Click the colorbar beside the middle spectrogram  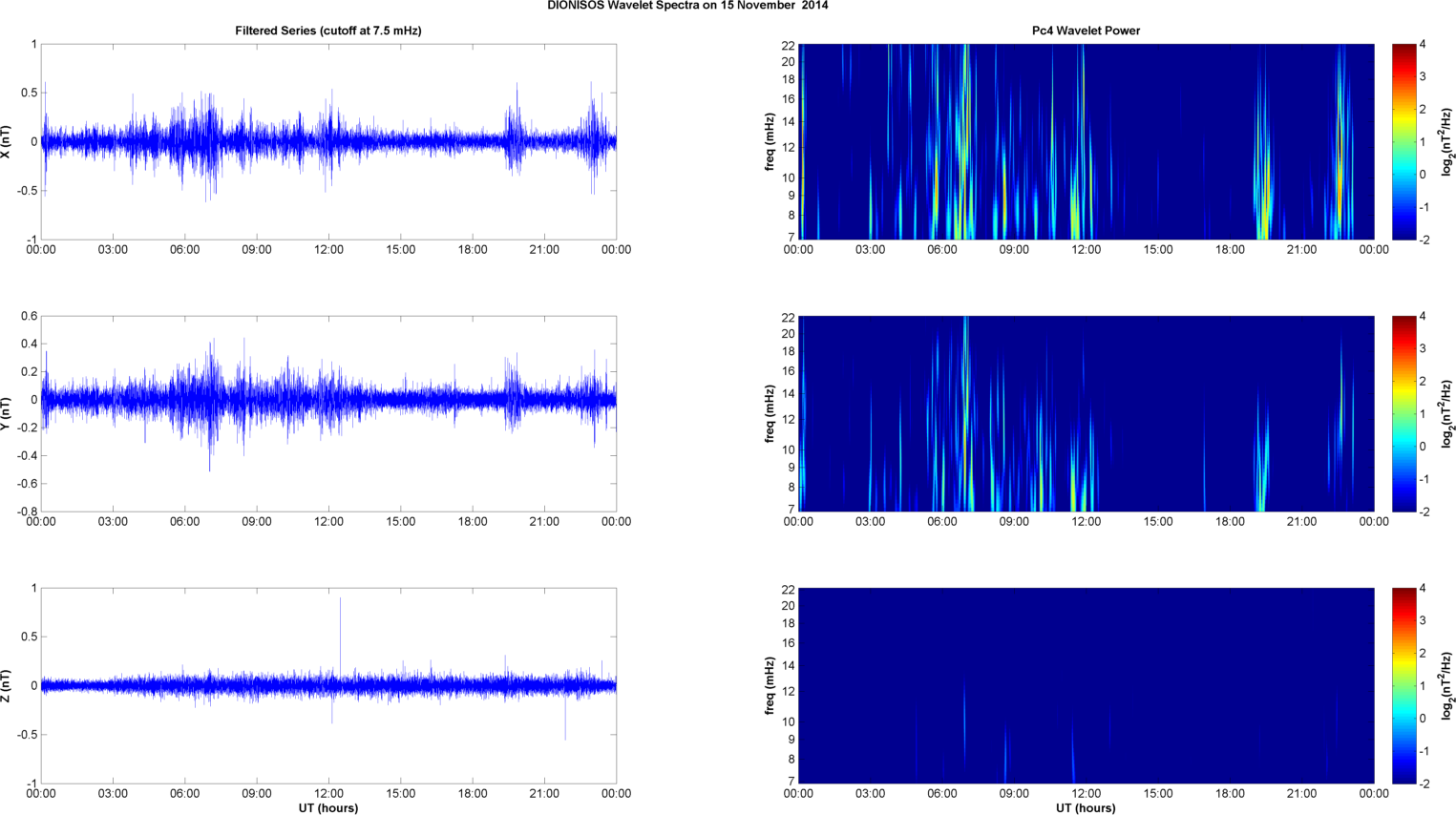(1403, 413)
